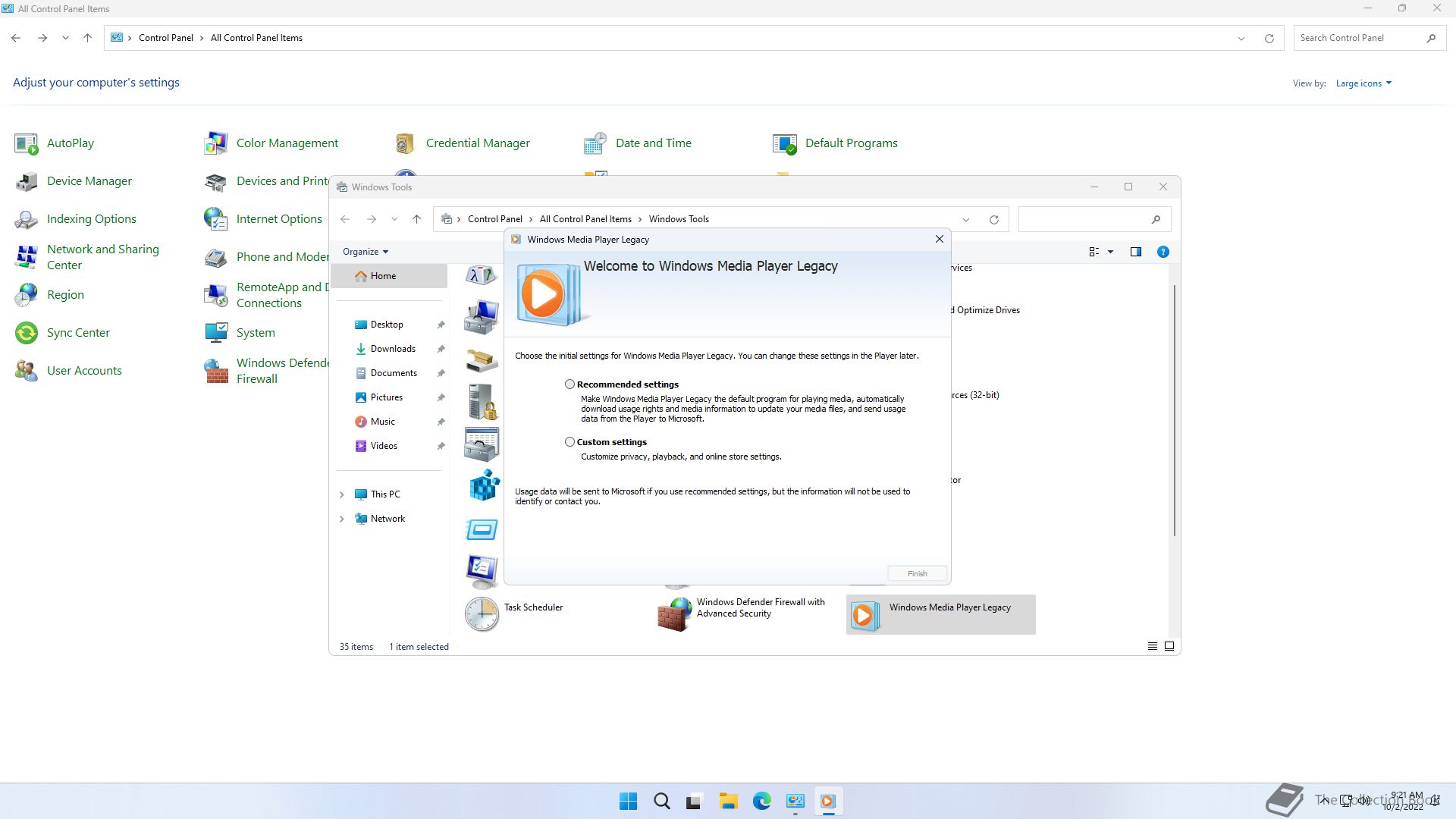Open the View by Large icons dropdown
1456x819 pixels.
[1363, 83]
